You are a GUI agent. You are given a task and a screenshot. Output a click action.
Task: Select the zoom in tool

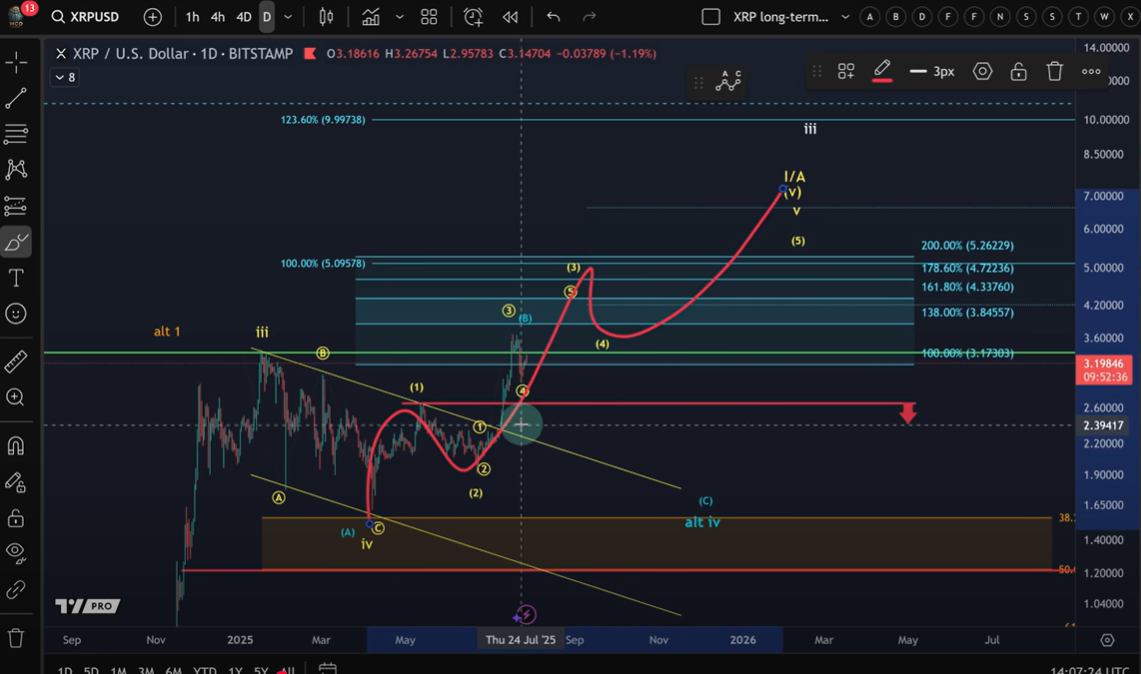coord(16,397)
